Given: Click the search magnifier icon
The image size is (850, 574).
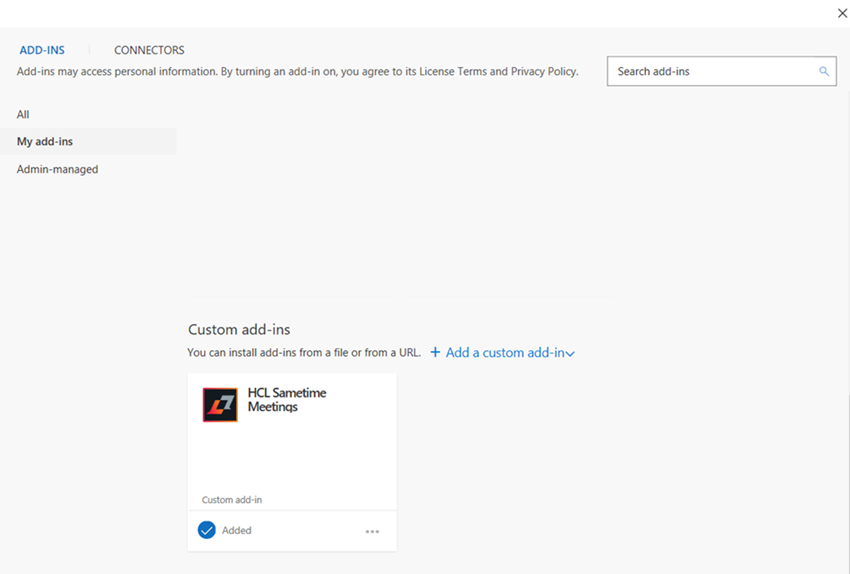Looking at the screenshot, I should pyautogui.click(x=824, y=71).
